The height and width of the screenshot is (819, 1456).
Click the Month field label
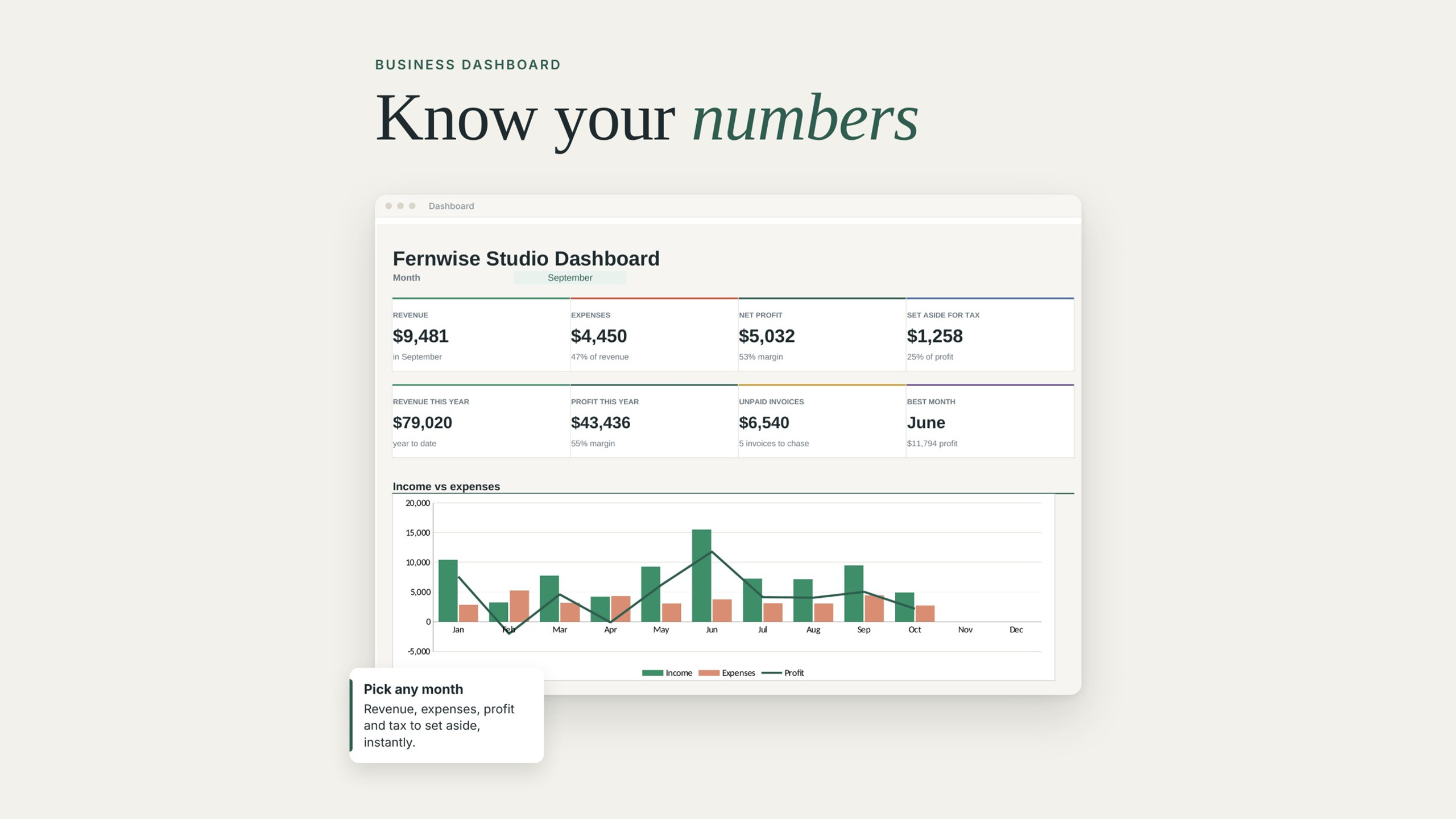tap(406, 278)
